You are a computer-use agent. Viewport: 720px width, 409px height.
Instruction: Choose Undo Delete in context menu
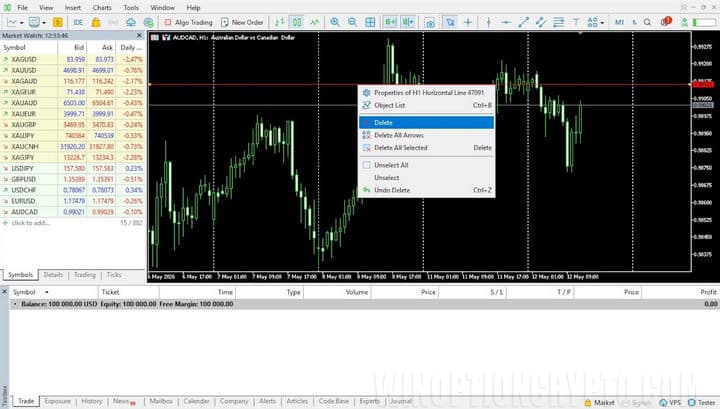[427, 190]
